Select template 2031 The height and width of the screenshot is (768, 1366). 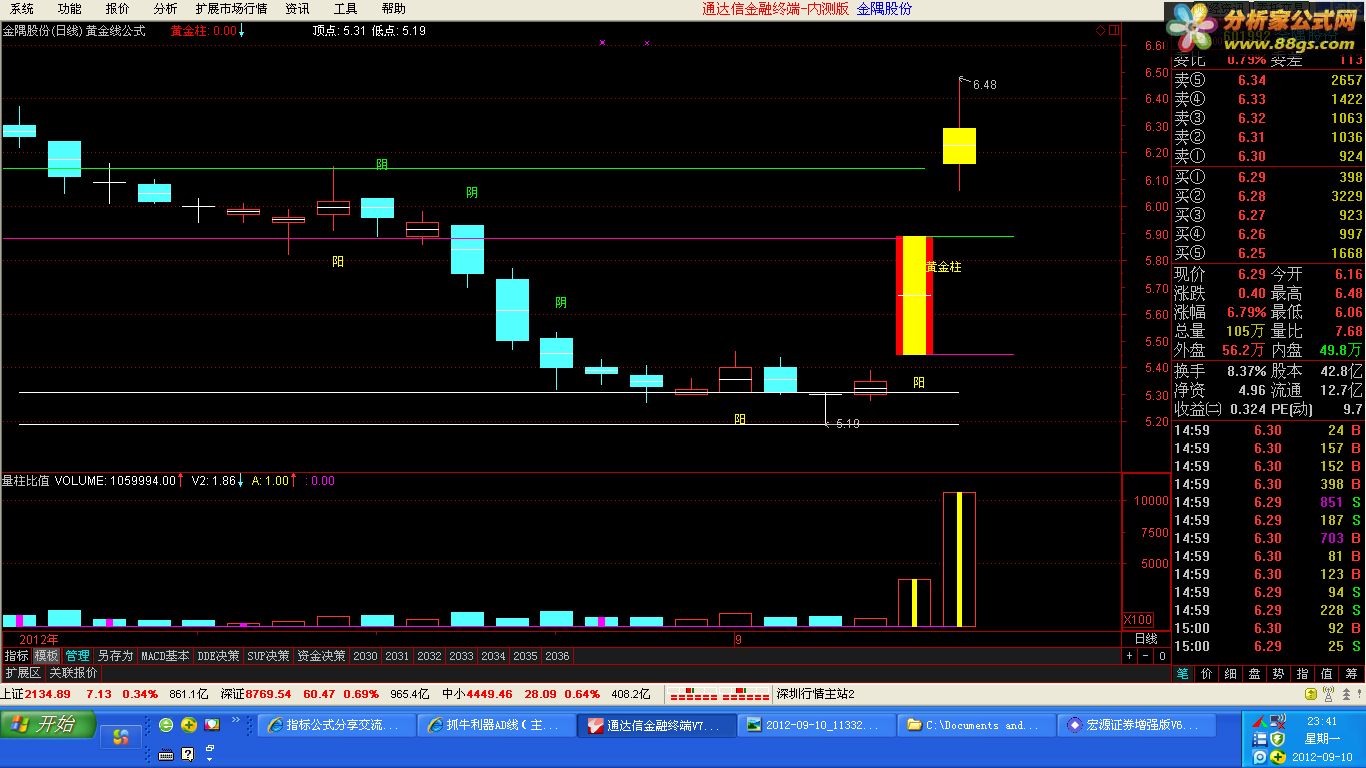tap(397, 656)
